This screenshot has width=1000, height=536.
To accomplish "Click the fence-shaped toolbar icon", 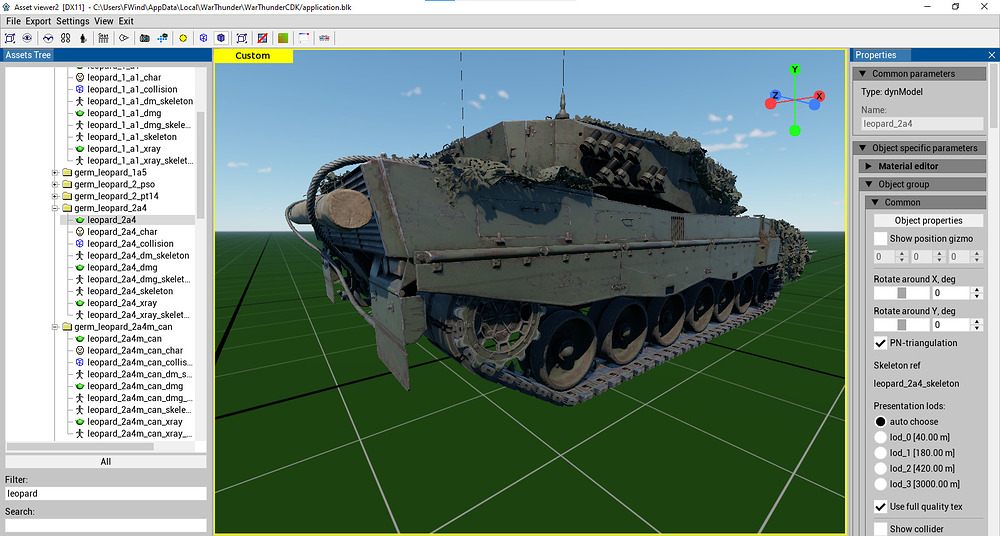I will tap(103, 38).
